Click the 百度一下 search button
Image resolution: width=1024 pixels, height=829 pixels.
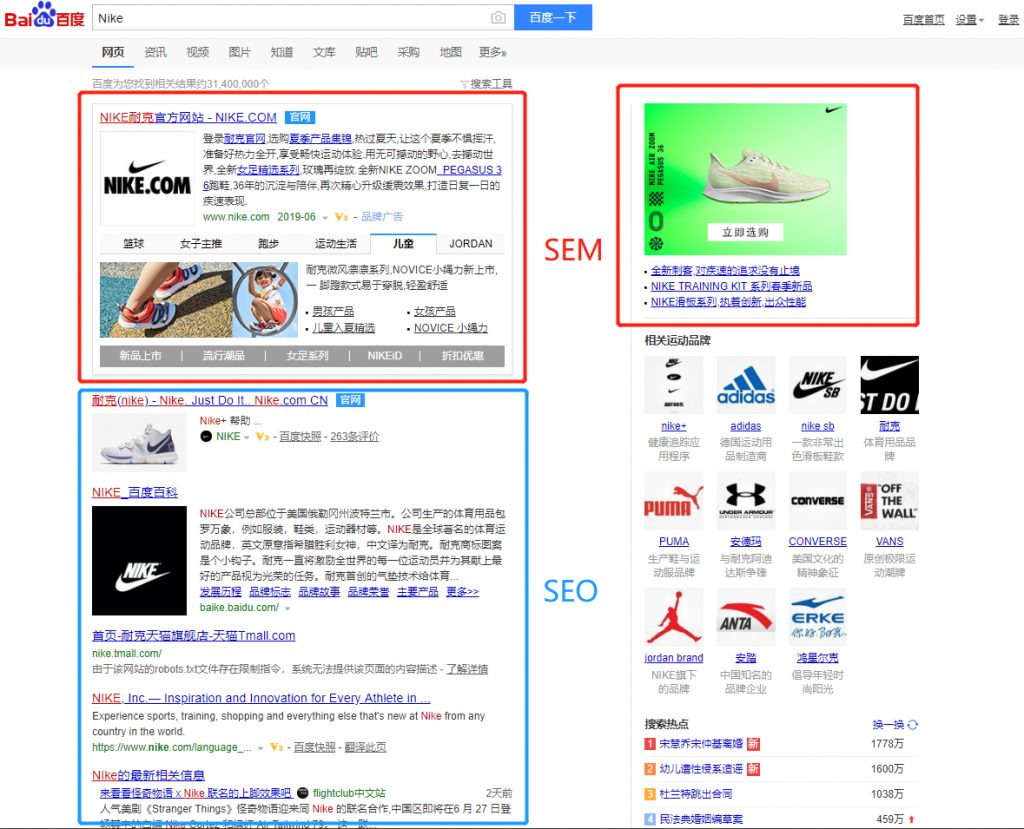pyautogui.click(x=554, y=17)
